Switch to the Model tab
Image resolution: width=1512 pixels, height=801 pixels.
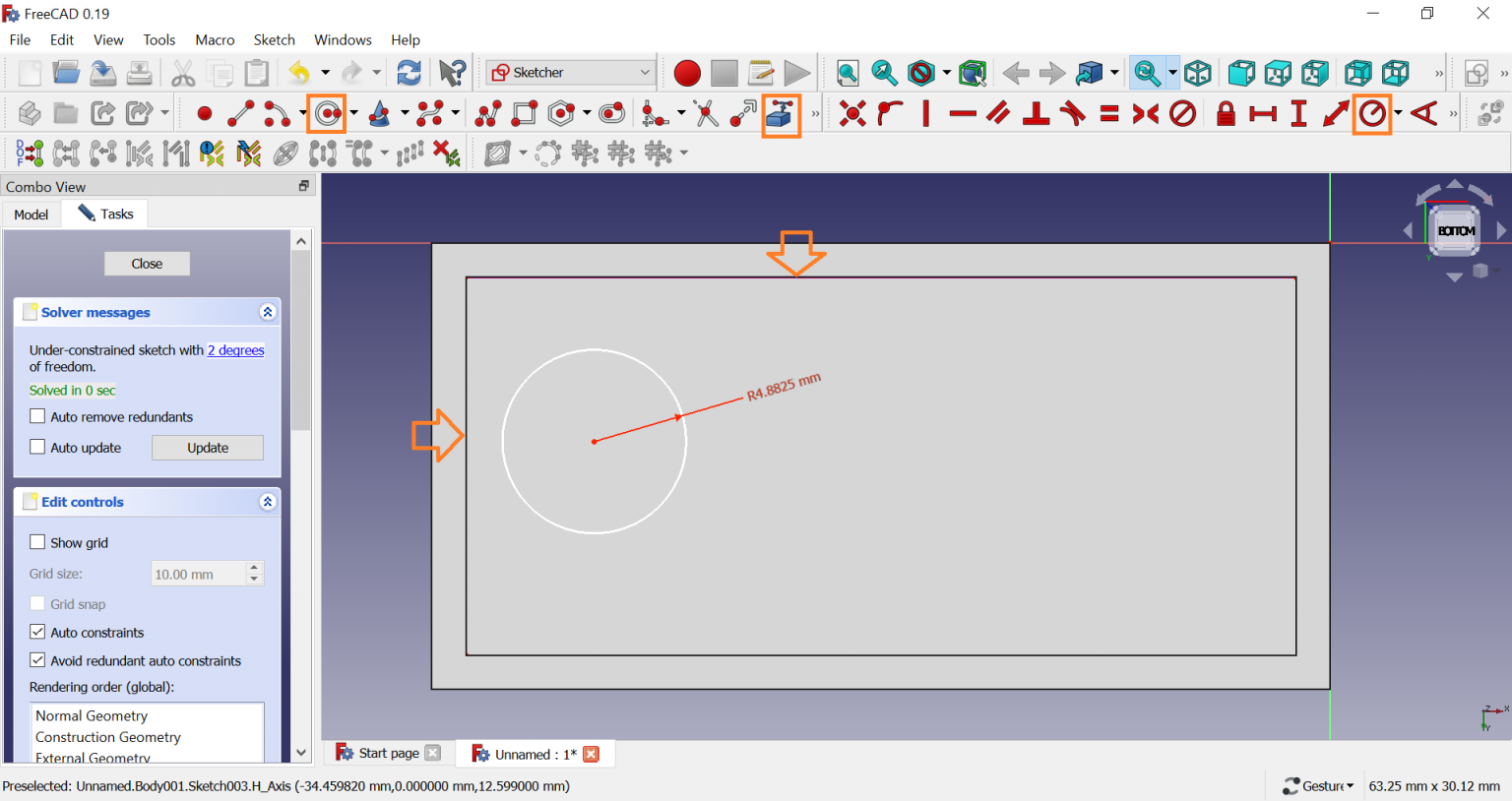[x=31, y=215]
